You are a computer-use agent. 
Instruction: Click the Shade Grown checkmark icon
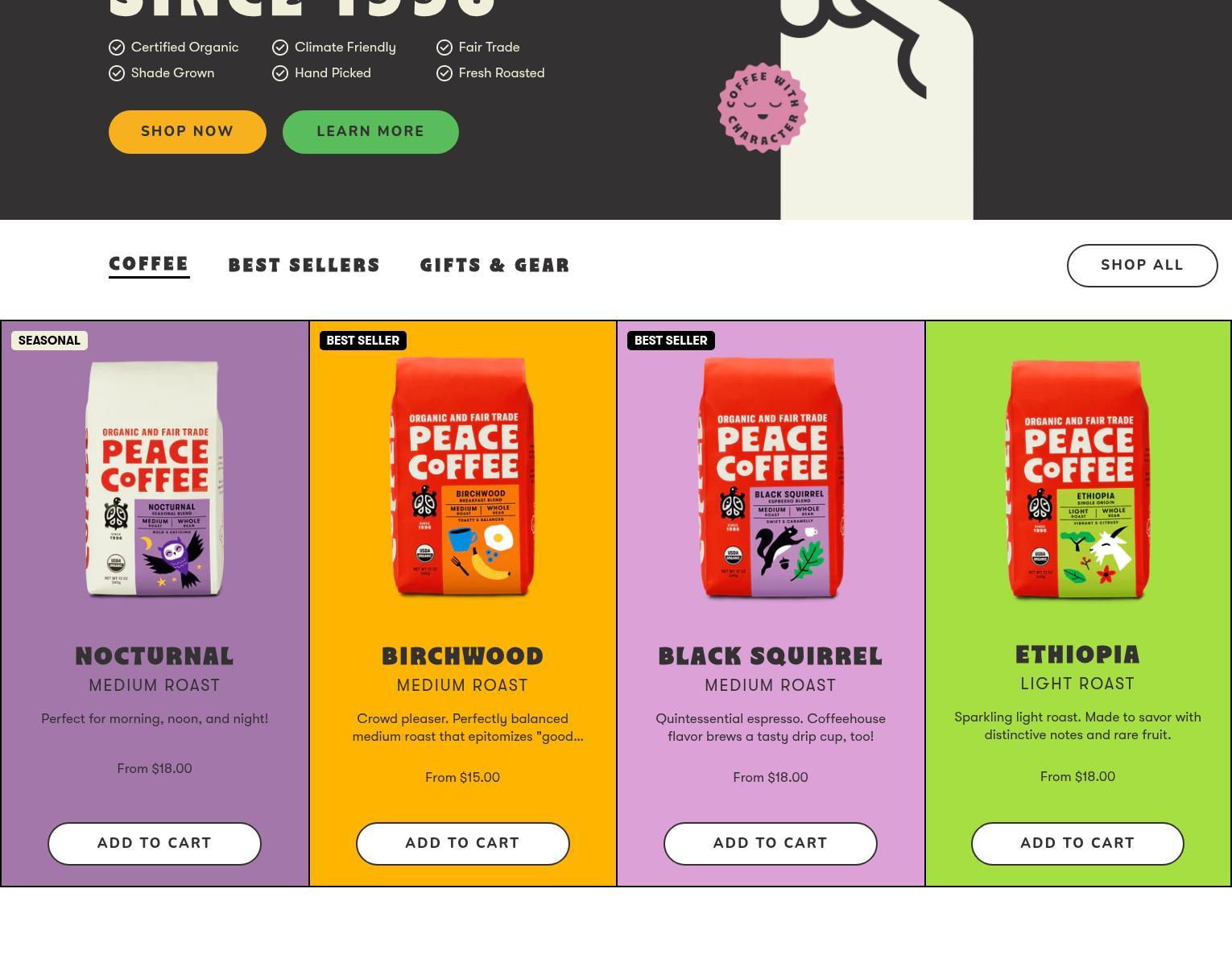tap(117, 73)
